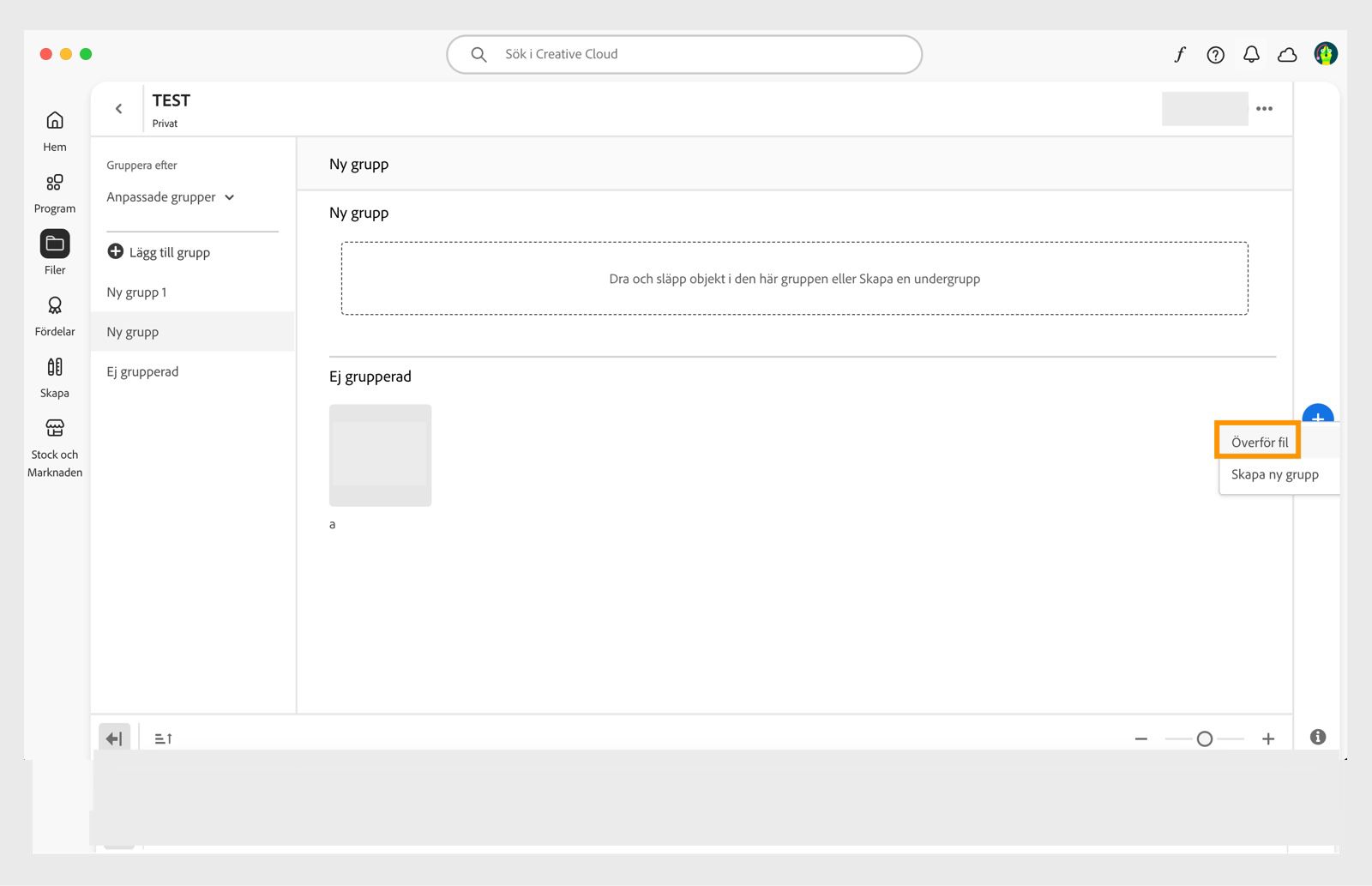Image resolution: width=1372 pixels, height=886 pixels.
Task: Click the thumbnail zoom slider handle
Action: (x=1205, y=738)
